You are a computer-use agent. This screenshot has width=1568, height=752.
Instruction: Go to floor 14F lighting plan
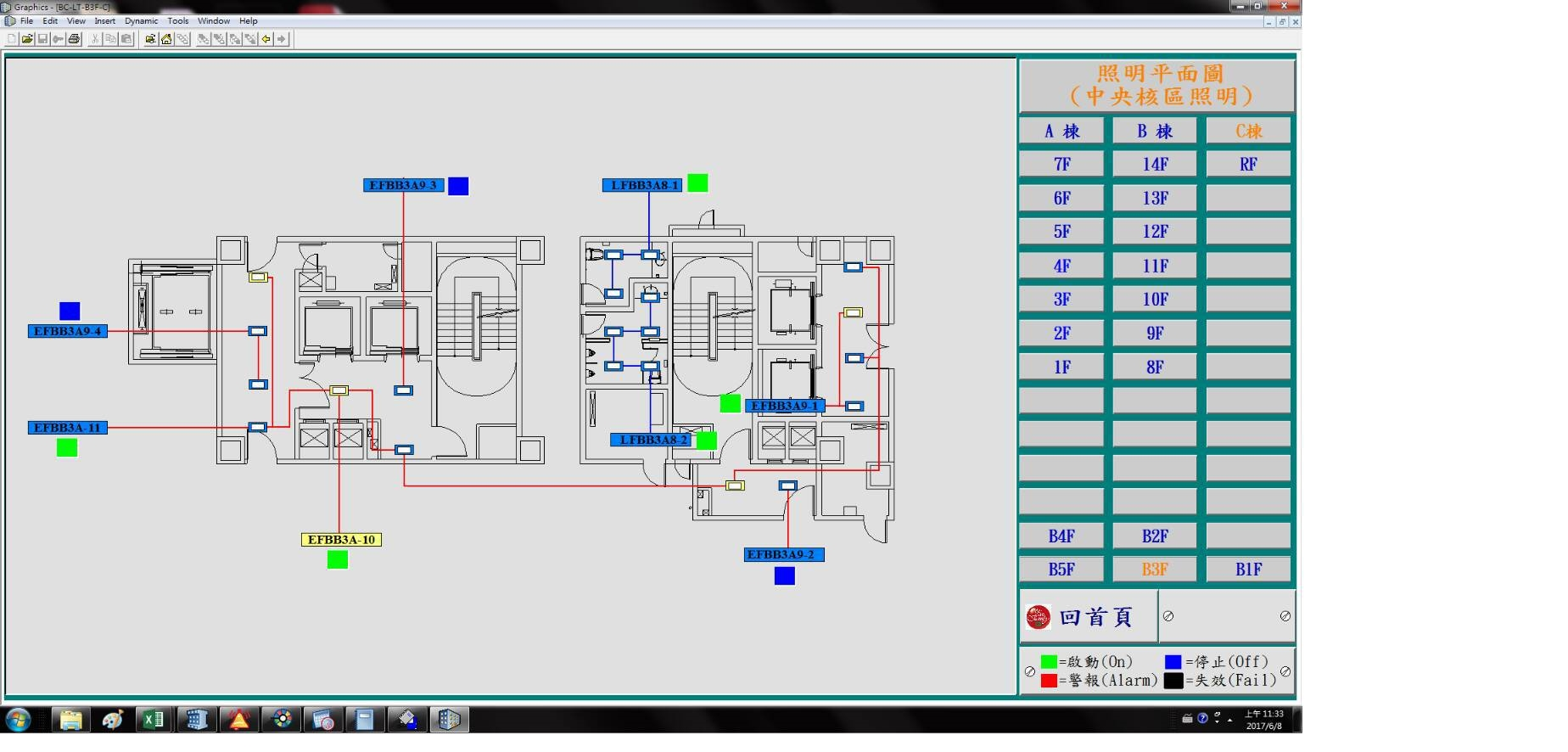tap(1155, 165)
